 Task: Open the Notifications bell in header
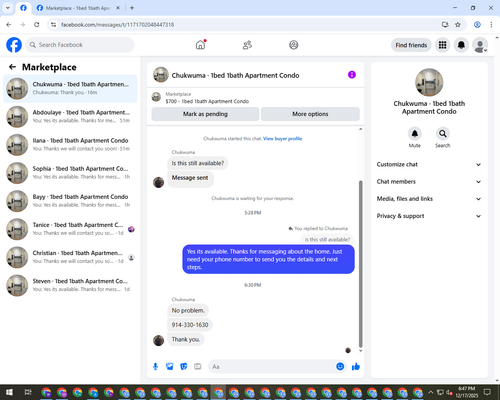(x=461, y=45)
